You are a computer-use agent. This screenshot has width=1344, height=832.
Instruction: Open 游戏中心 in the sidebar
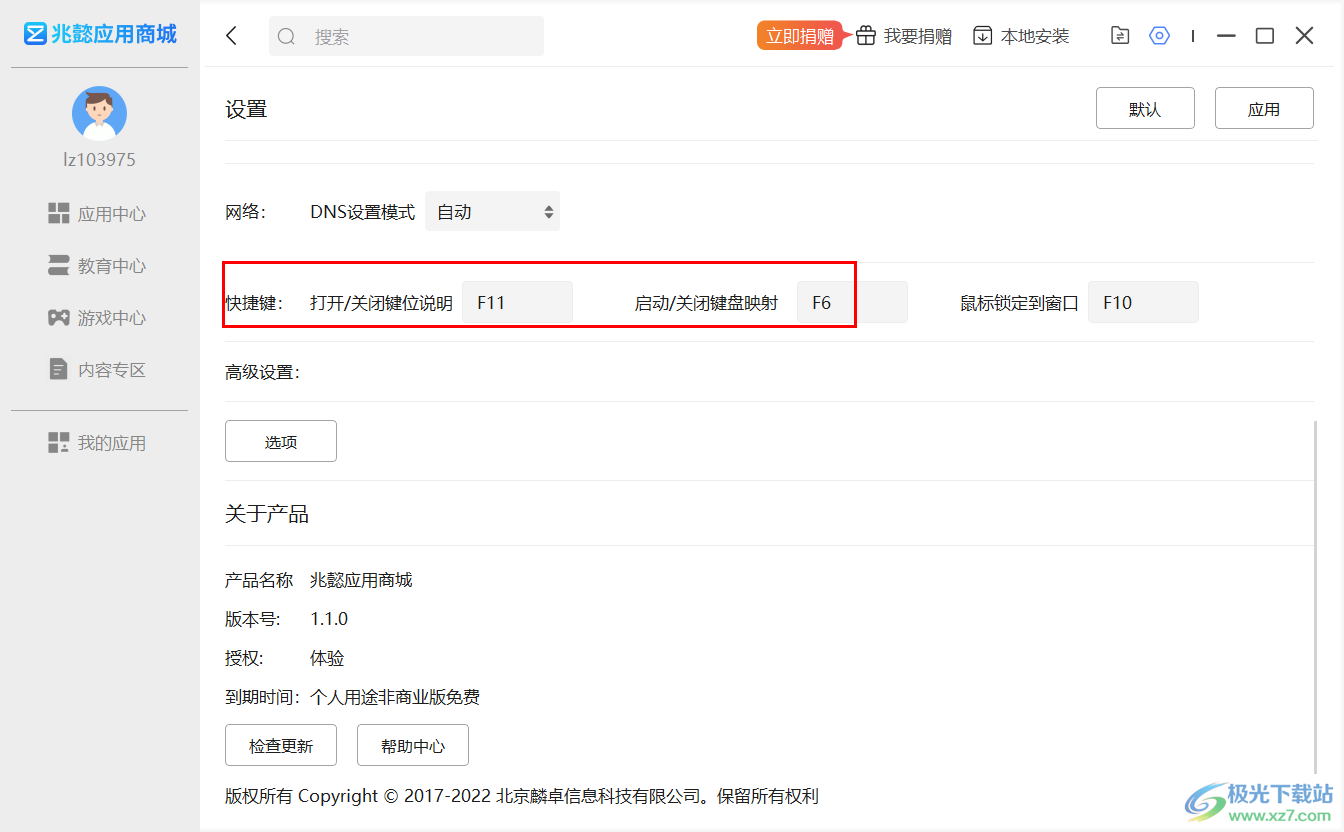click(97, 318)
